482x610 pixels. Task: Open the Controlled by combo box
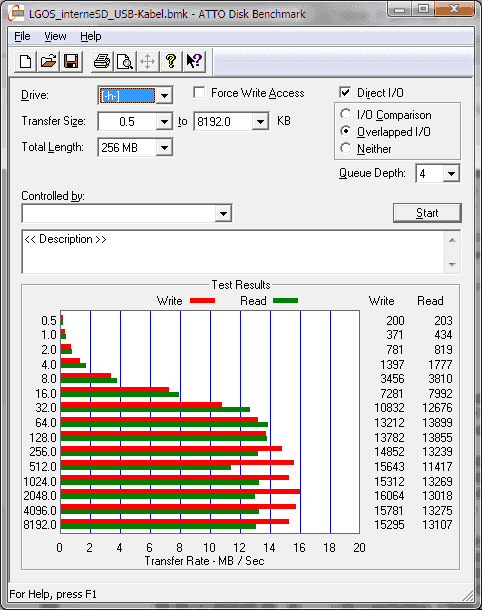tap(127, 213)
